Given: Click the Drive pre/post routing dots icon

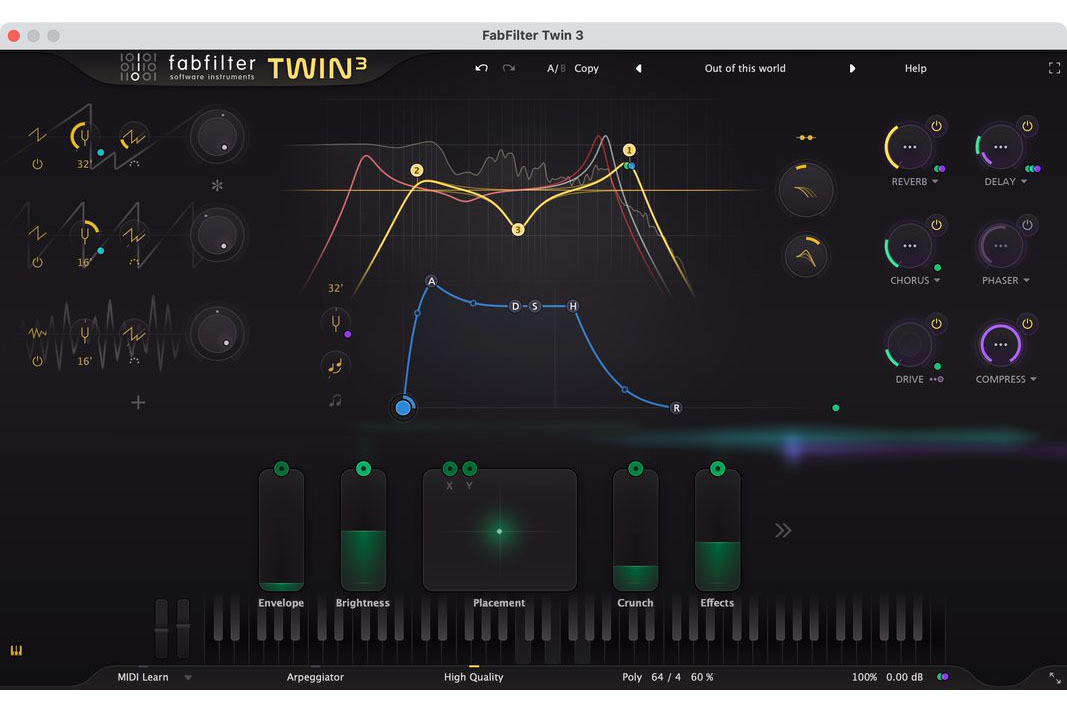Looking at the screenshot, I should (936, 379).
